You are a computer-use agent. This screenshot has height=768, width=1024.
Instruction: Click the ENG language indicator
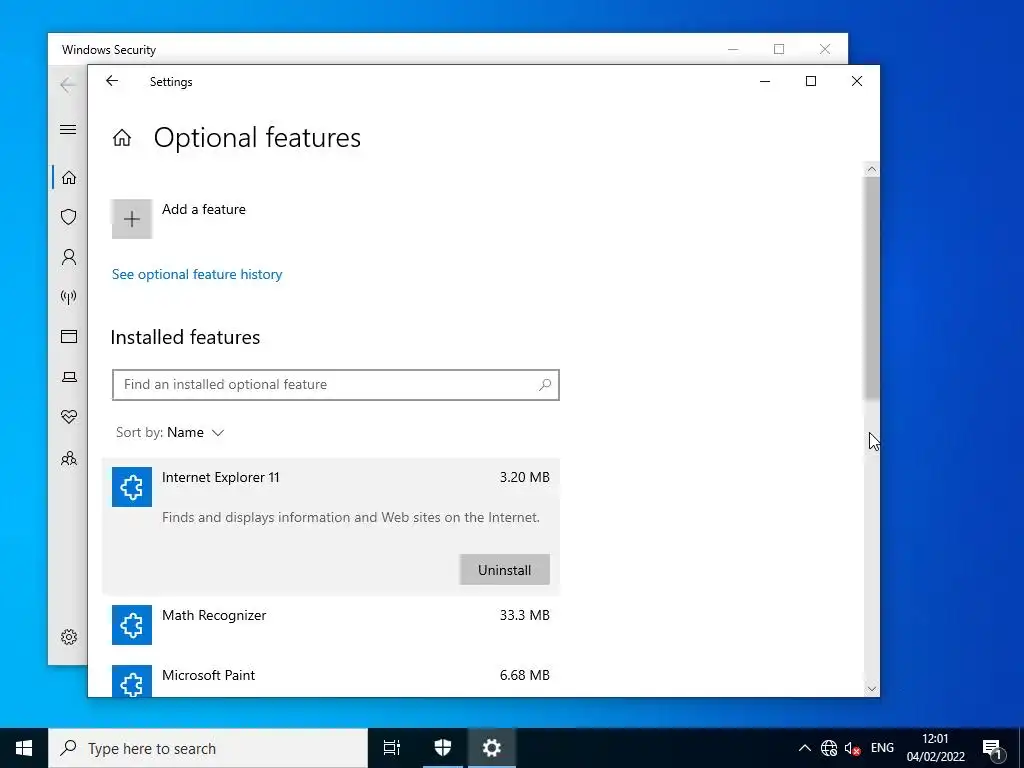coord(882,748)
